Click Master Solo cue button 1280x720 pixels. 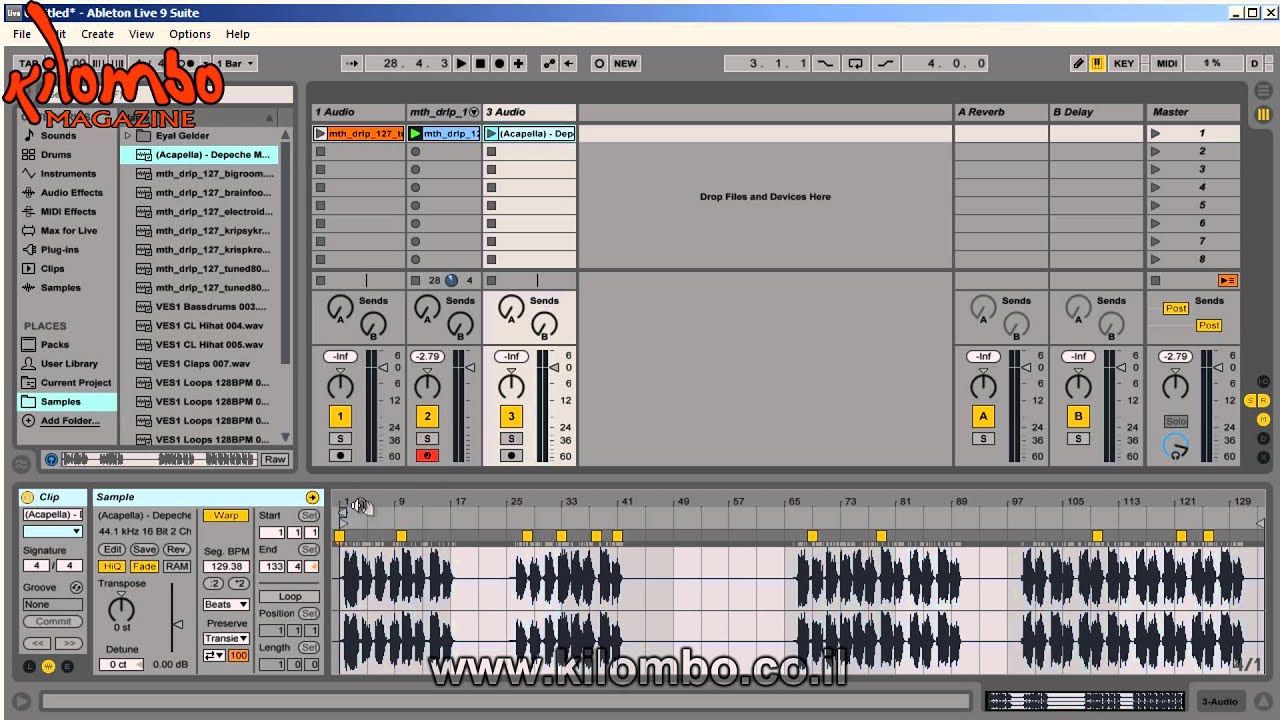pyautogui.click(x=1176, y=422)
